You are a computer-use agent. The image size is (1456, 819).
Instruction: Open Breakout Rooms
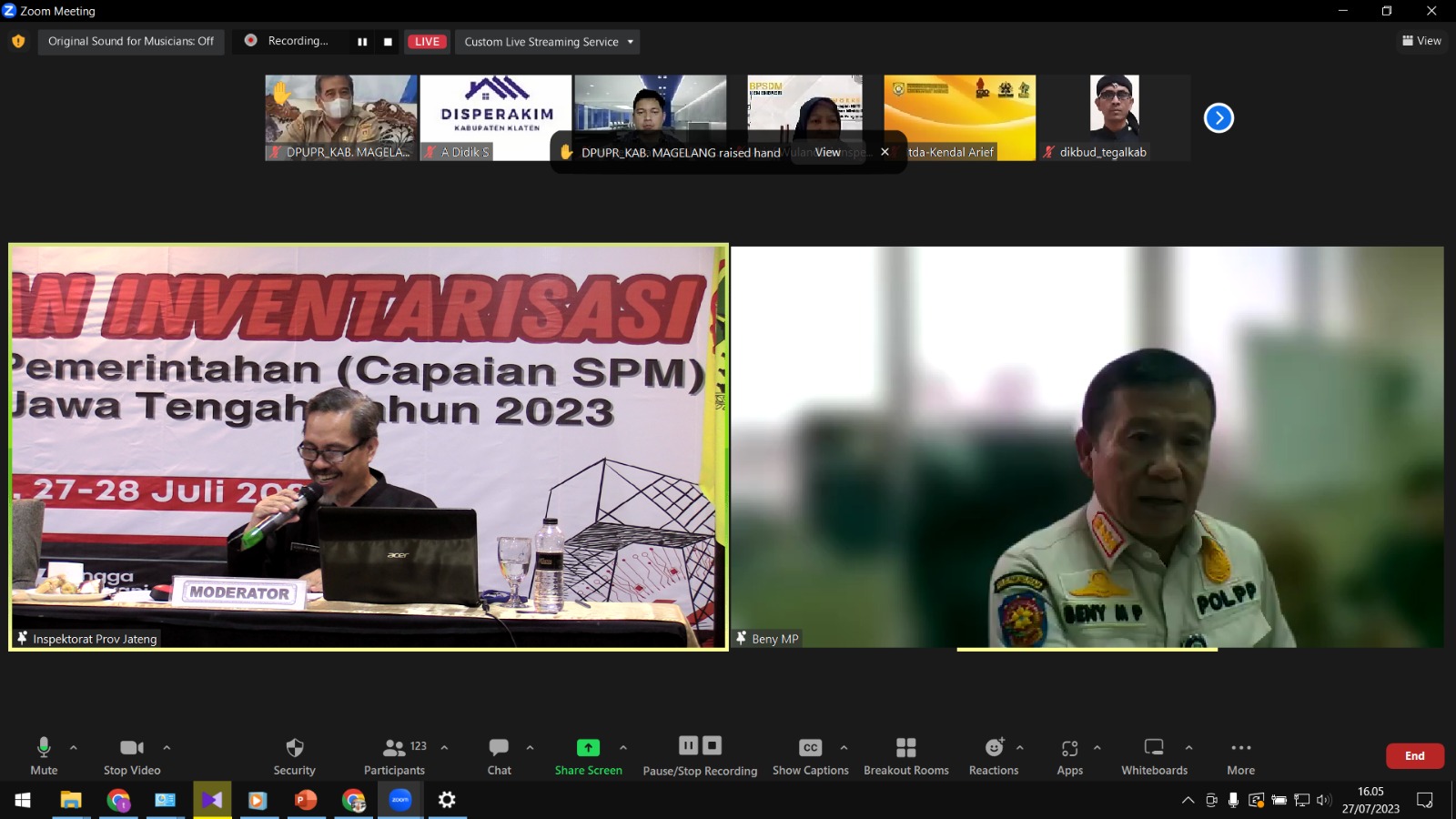click(x=905, y=756)
